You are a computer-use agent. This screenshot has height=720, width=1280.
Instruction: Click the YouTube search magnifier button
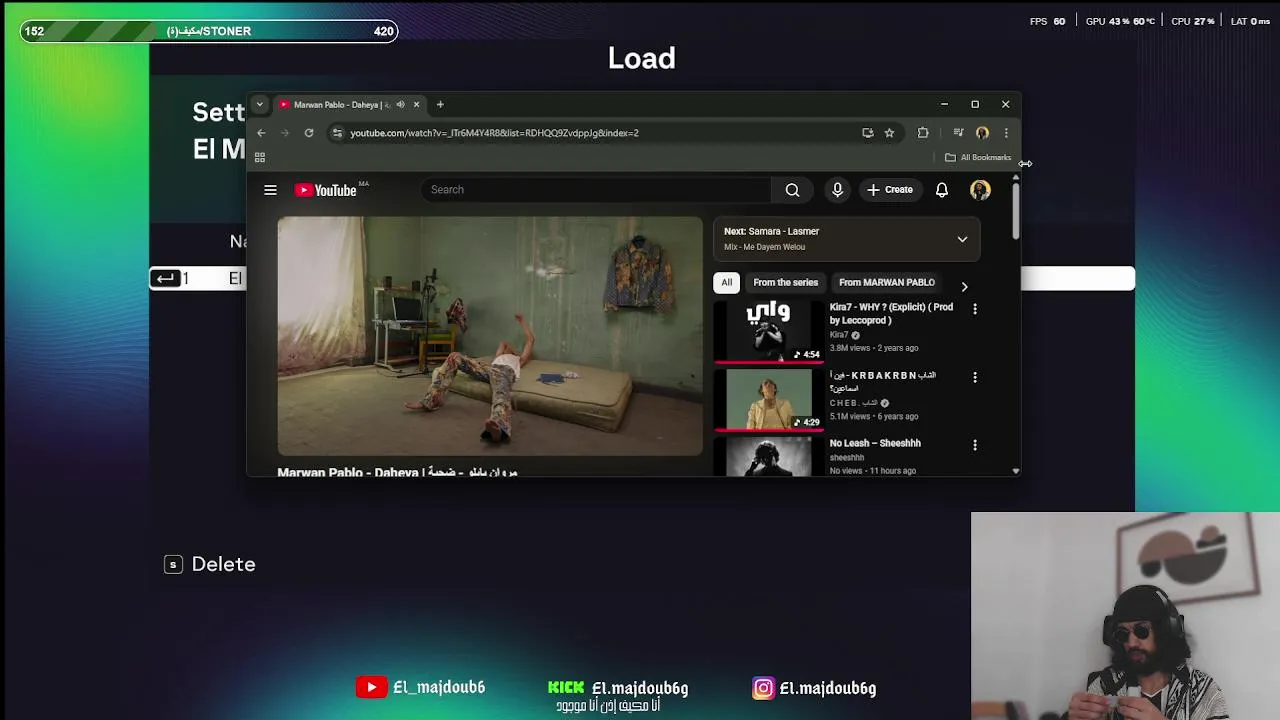[792, 190]
